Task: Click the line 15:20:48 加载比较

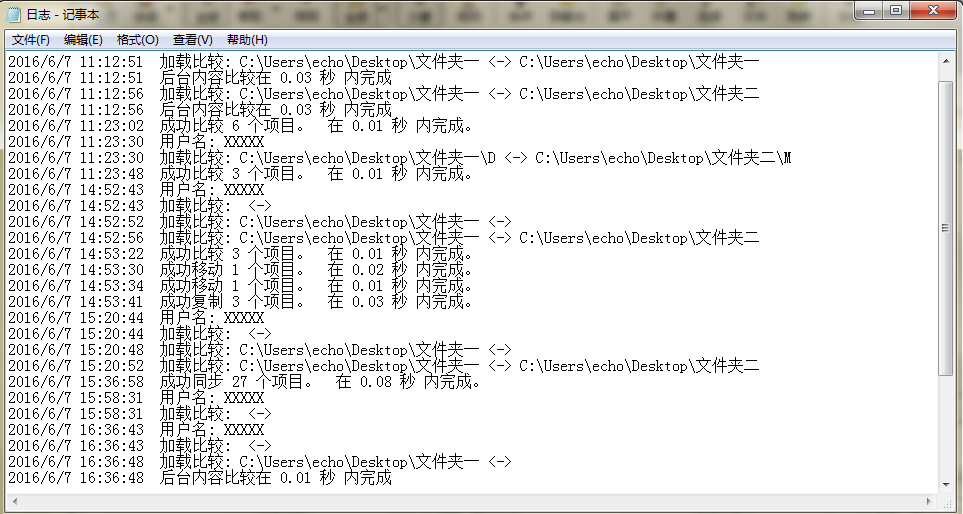Action: (x=259, y=349)
